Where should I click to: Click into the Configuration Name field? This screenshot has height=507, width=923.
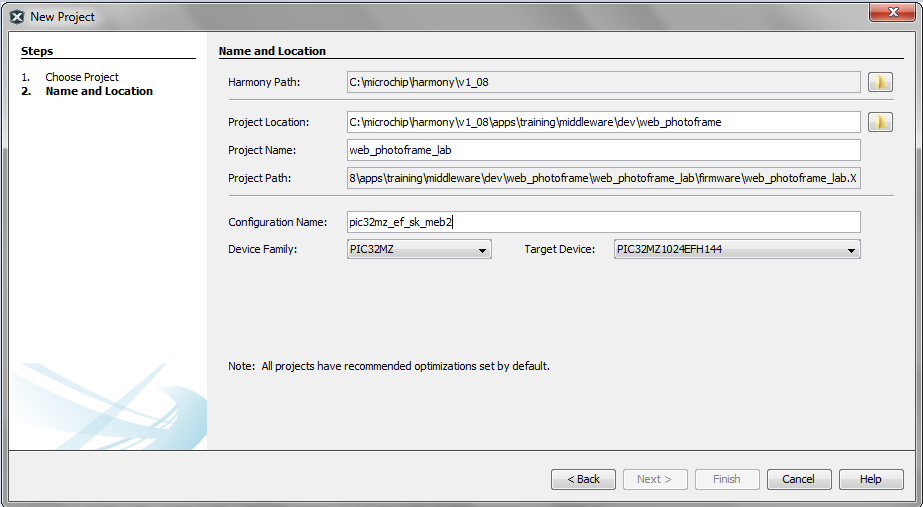click(602, 222)
